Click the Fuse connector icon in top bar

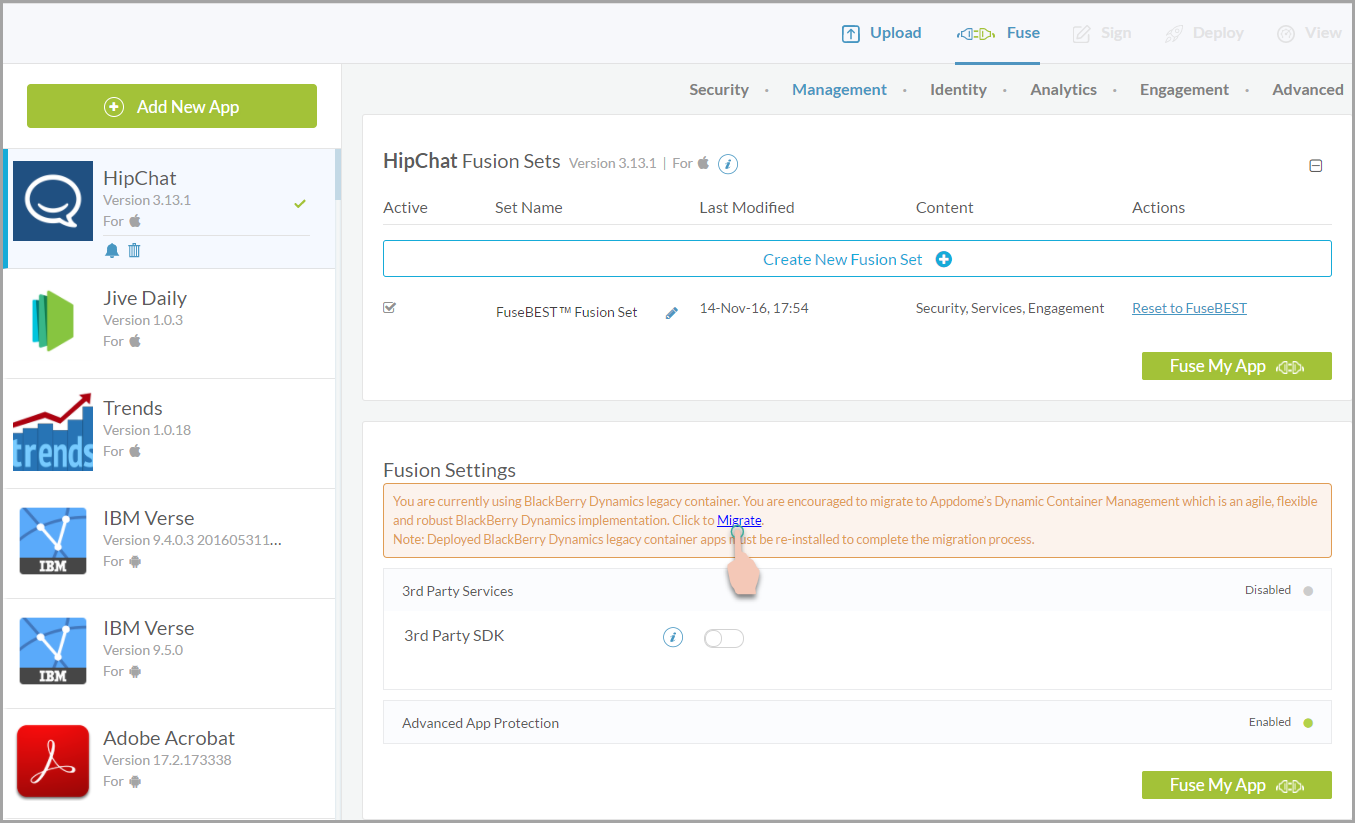(x=976, y=34)
